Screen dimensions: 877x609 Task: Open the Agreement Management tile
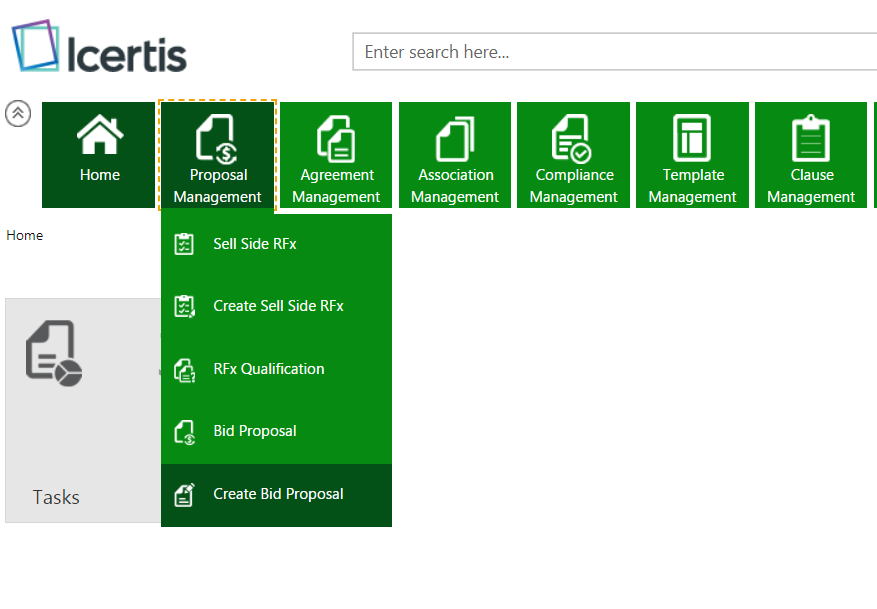(336, 155)
